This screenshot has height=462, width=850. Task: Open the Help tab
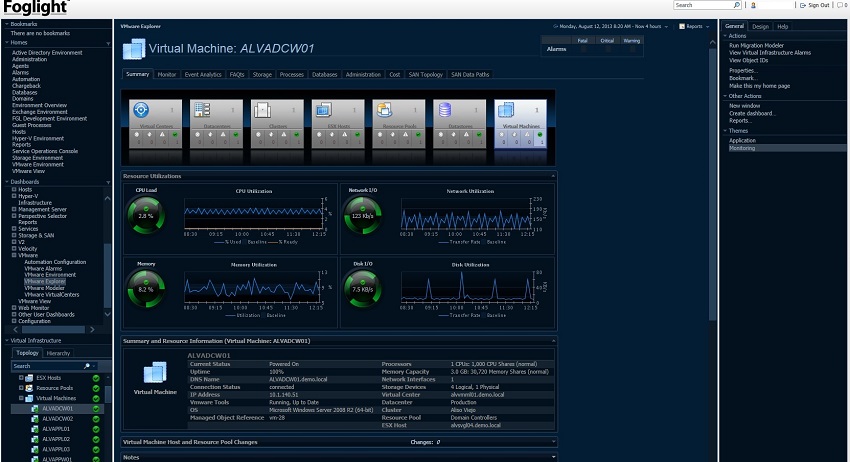click(x=782, y=26)
